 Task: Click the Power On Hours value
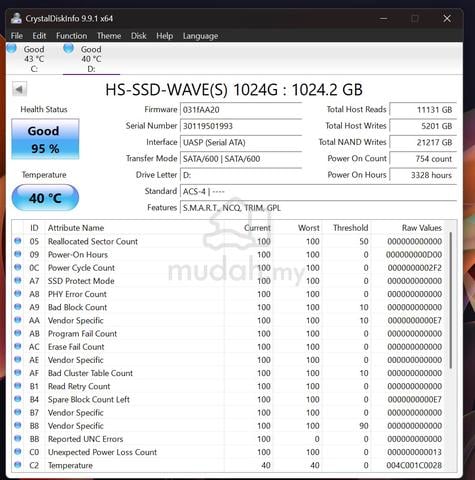pyautogui.click(x=423, y=175)
